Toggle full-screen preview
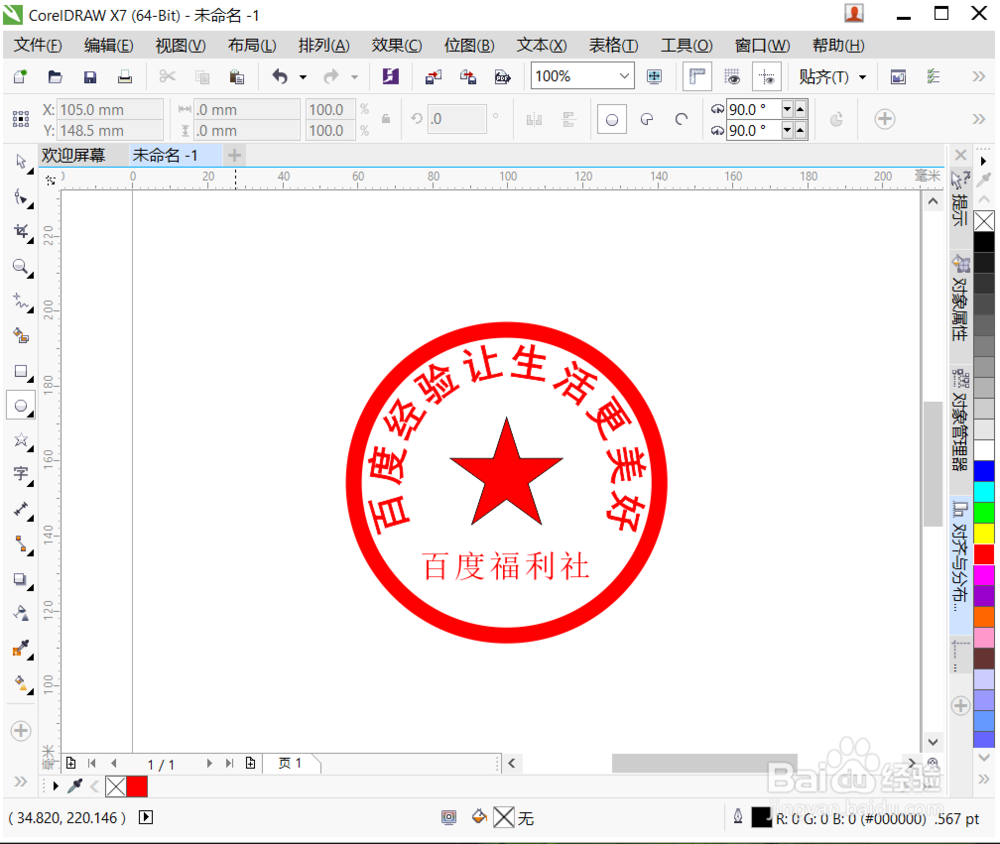 tap(654, 77)
